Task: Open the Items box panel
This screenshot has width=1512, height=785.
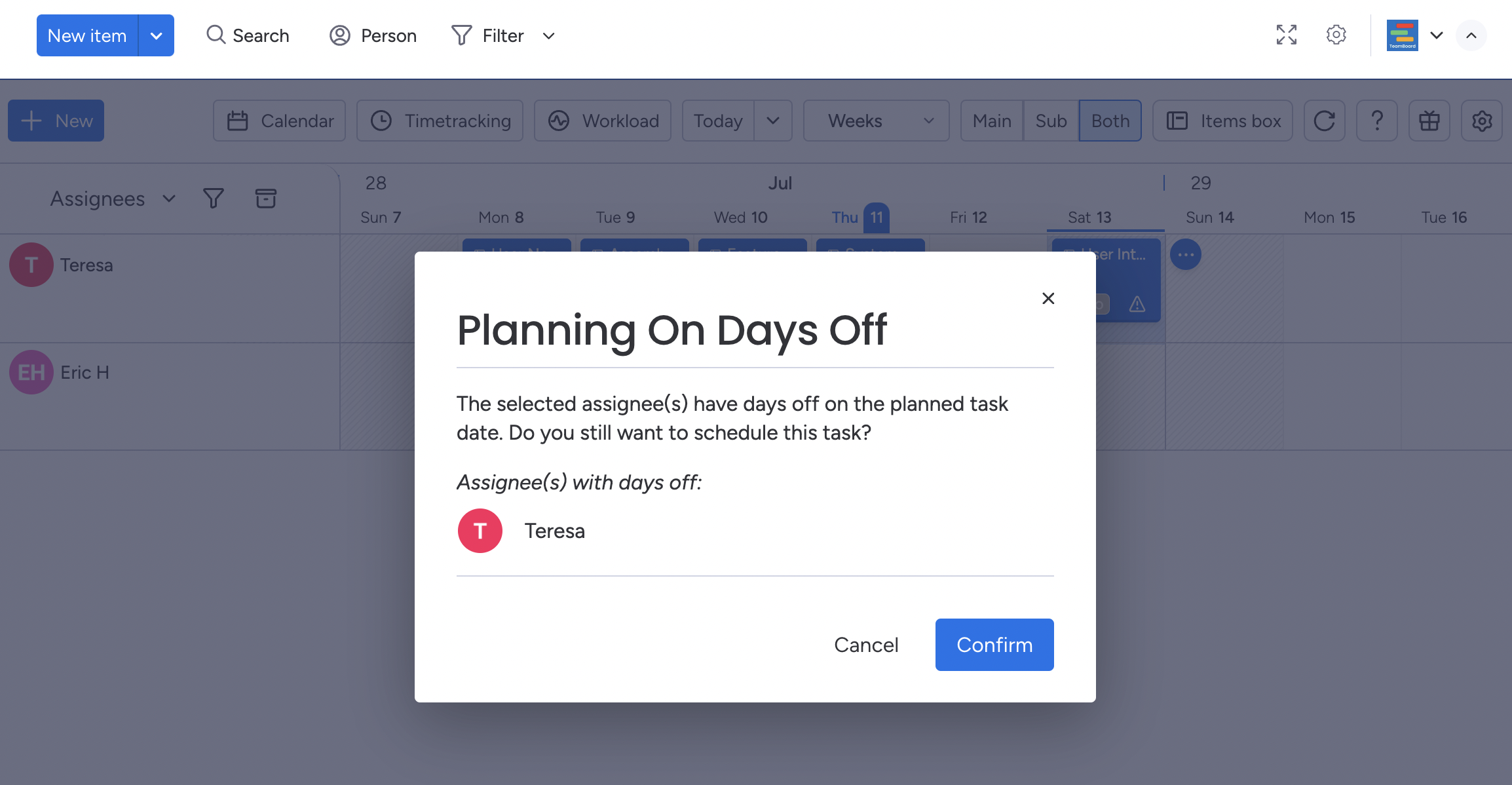Action: click(x=1222, y=121)
